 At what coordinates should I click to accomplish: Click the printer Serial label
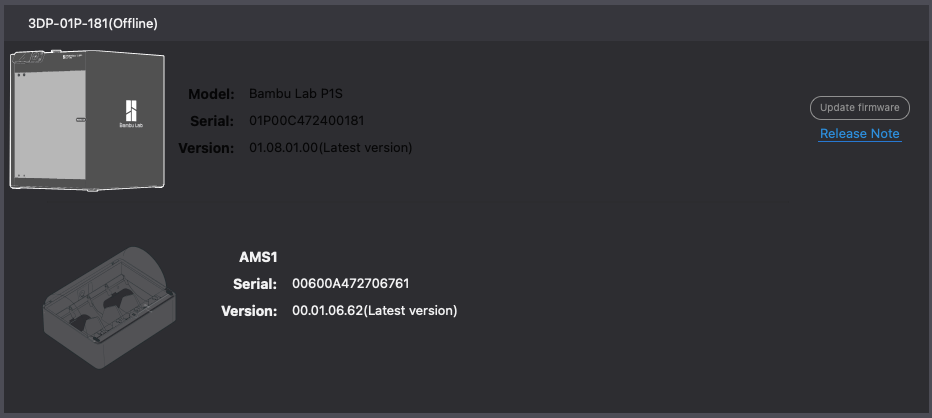[212, 121]
